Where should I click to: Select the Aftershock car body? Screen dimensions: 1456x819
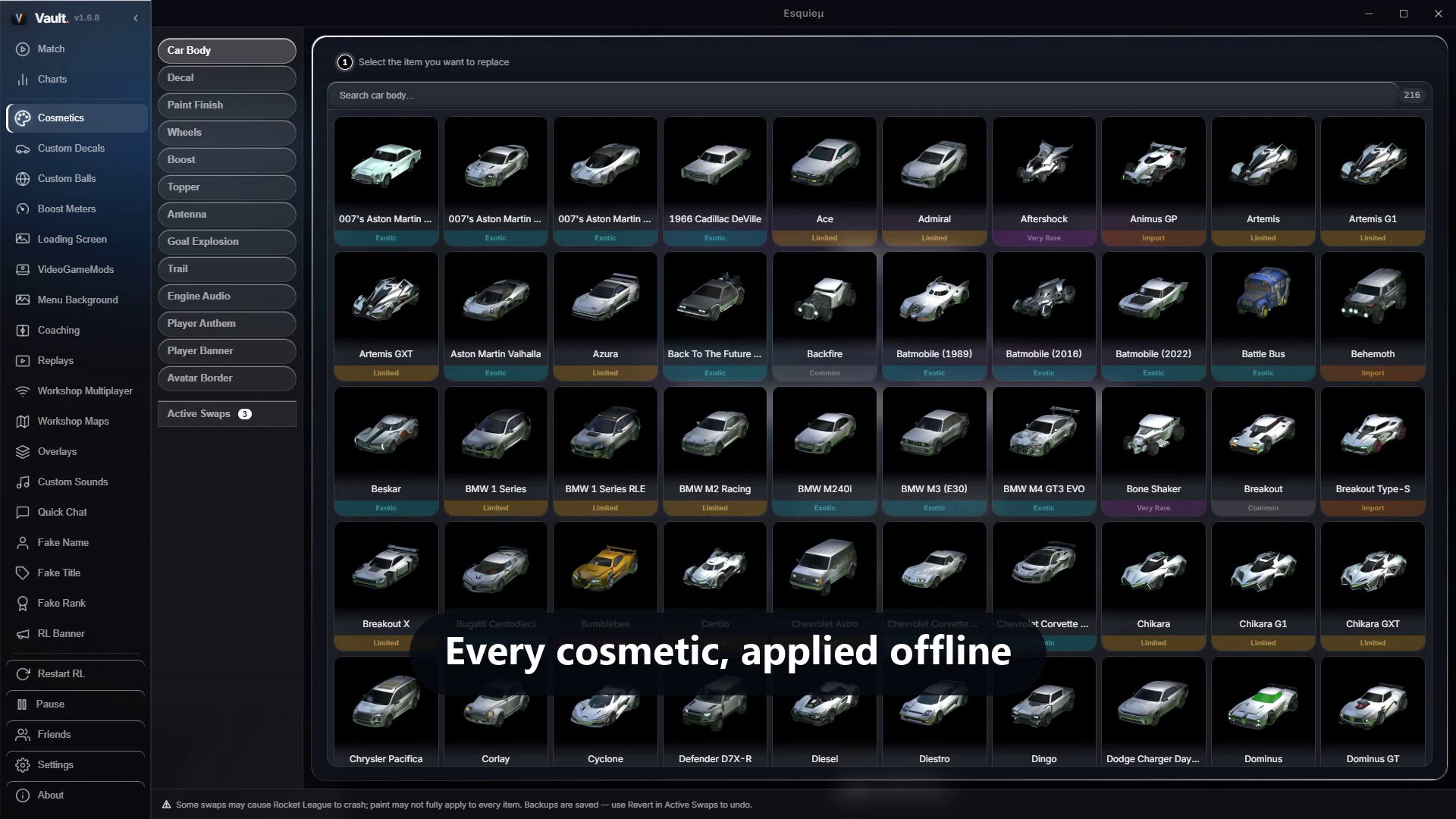1043,181
